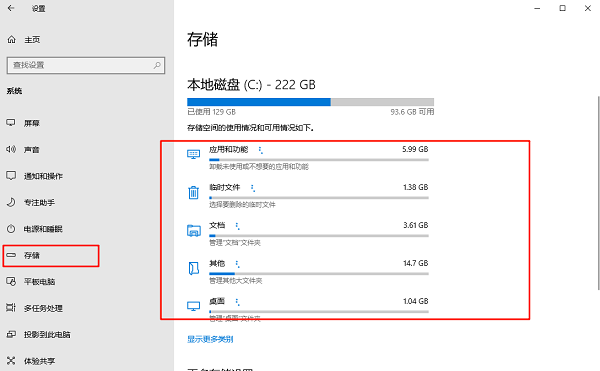Close the 设置 window
This screenshot has width=600, height=371.
coord(588,8)
